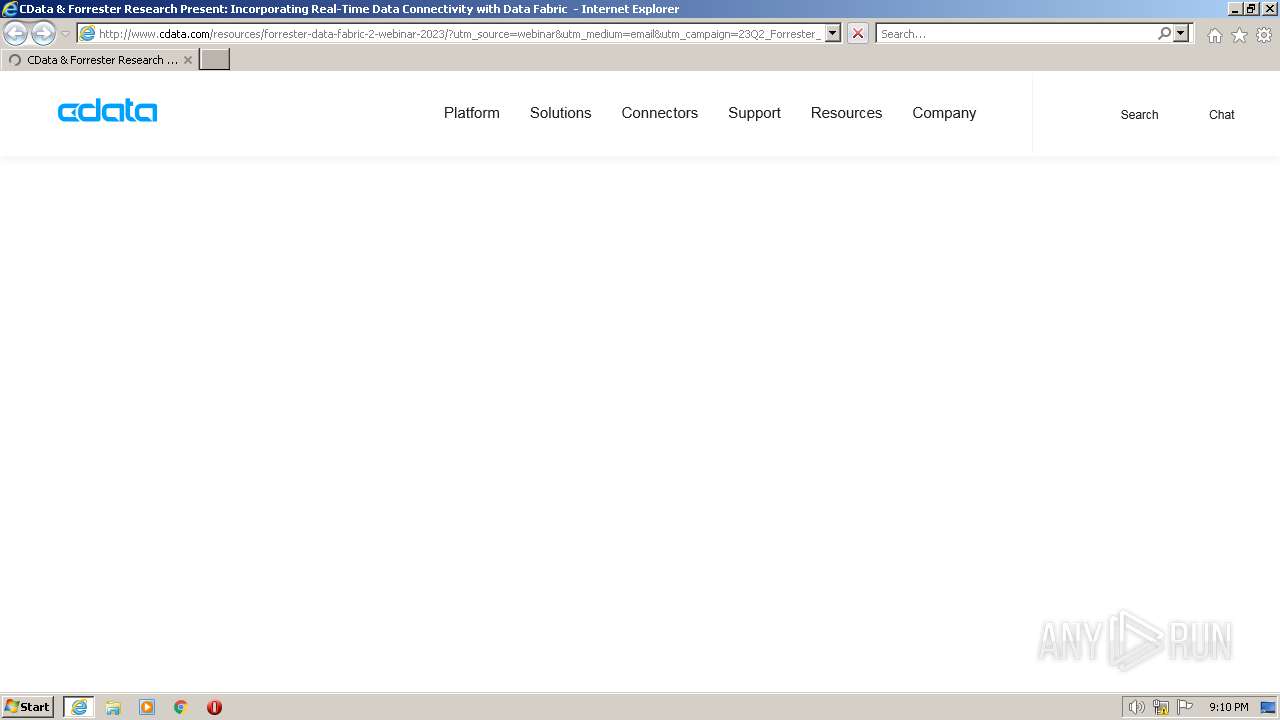Screen dimensions: 1280x720
Task: Expand the address bar dropdown arrow
Action: click(833, 33)
